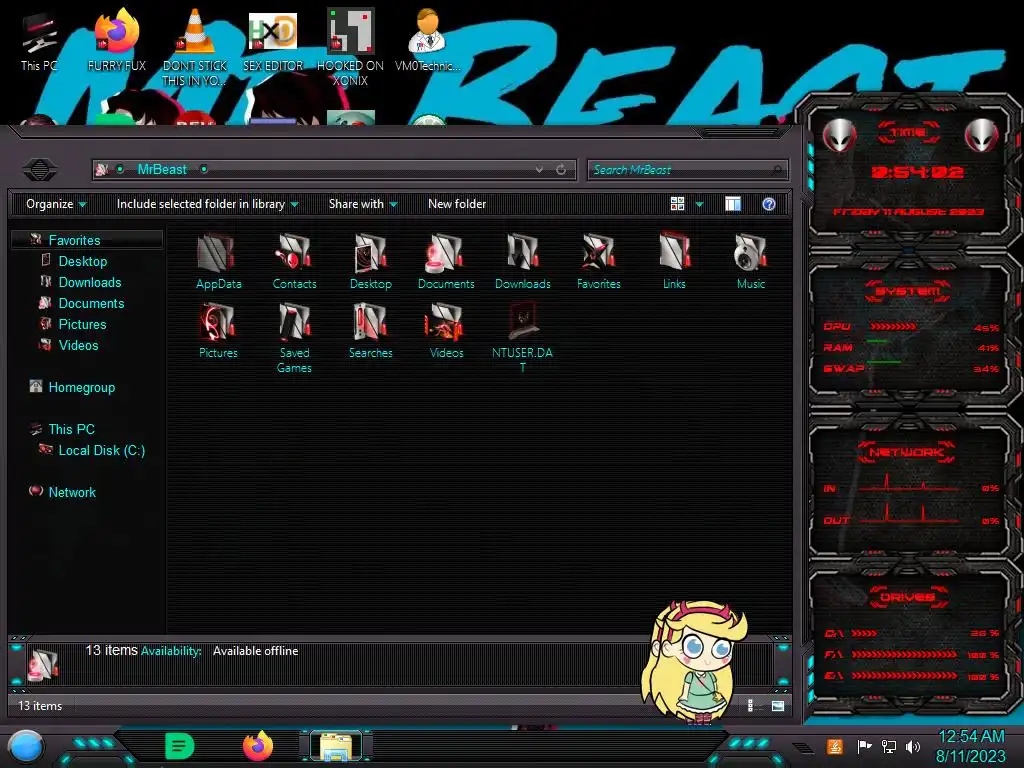Click the orange tray application icon

[835, 746]
